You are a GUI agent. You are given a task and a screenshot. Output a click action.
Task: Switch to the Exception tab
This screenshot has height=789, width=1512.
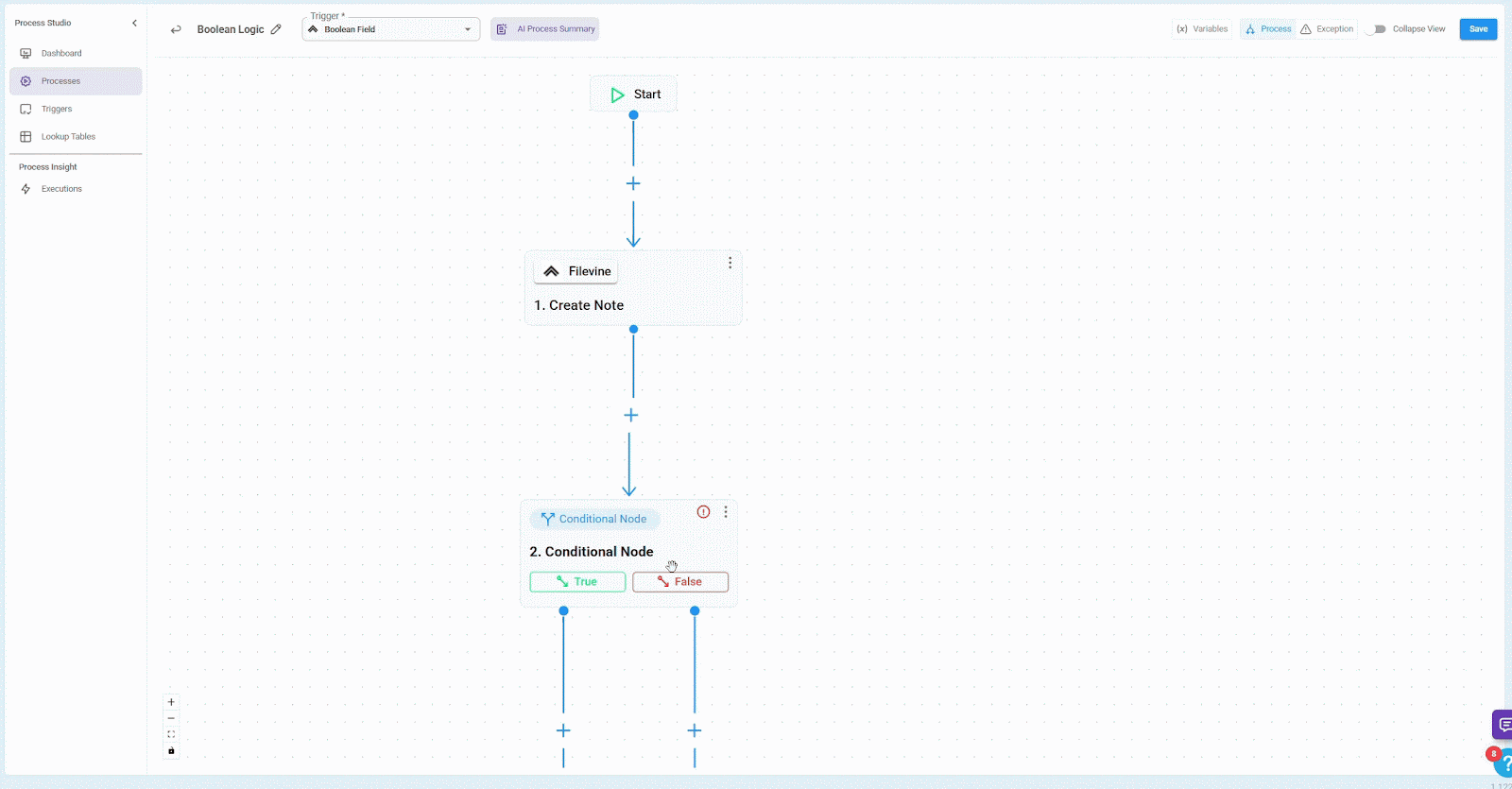[x=1327, y=29]
